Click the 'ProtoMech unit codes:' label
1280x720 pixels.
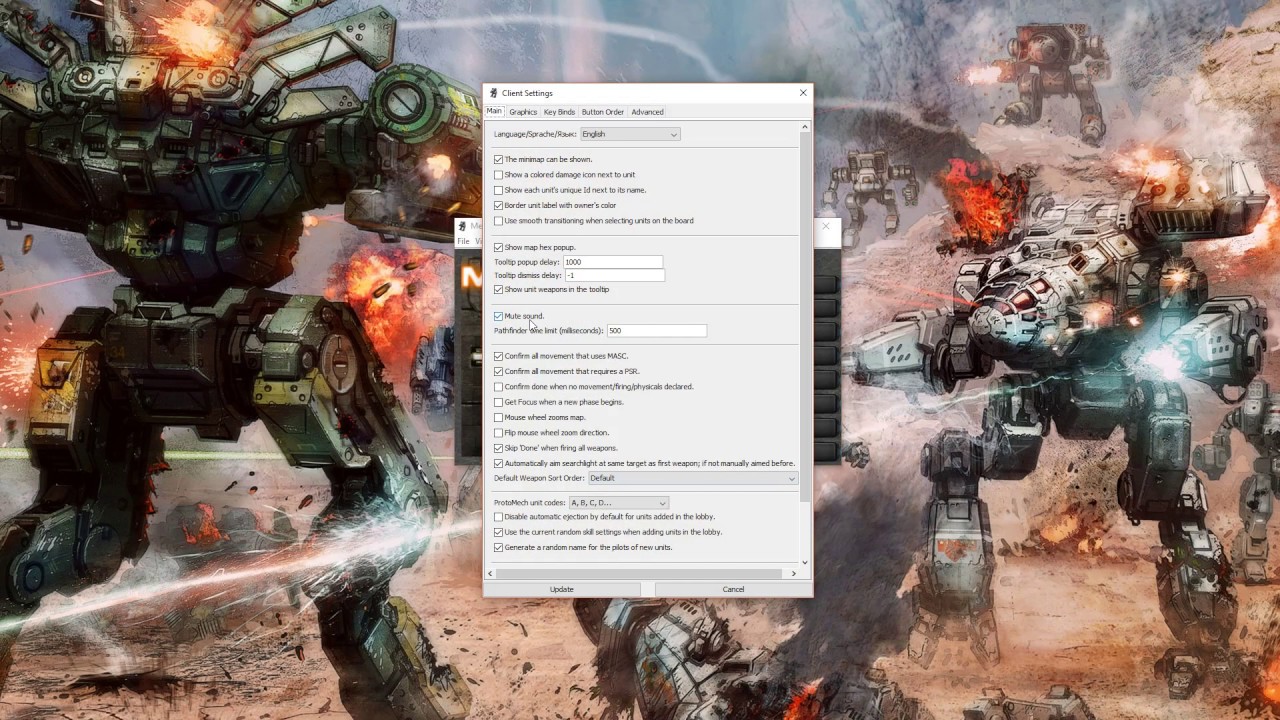(x=530, y=503)
